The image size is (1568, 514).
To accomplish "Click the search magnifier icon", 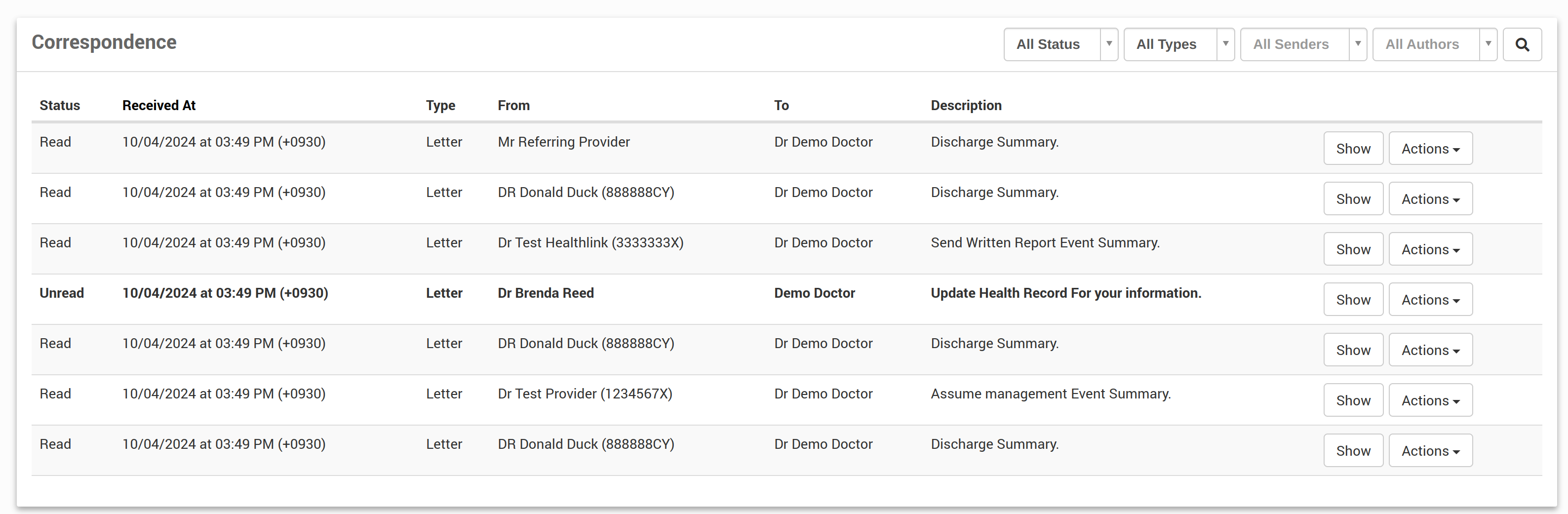I will [1522, 44].
